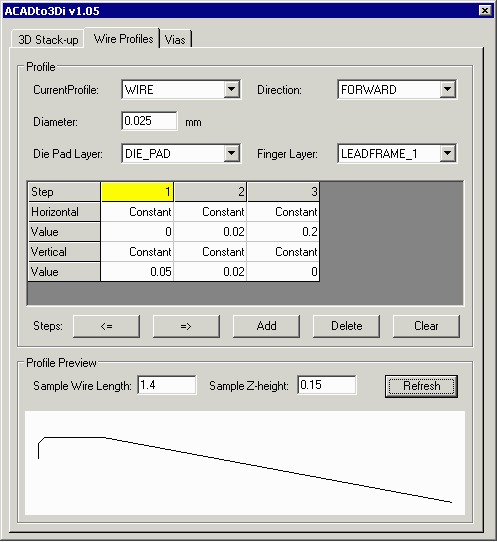Open the CurrentProfile dropdown showing WIRE
This screenshot has height=542, width=497.
[181, 90]
